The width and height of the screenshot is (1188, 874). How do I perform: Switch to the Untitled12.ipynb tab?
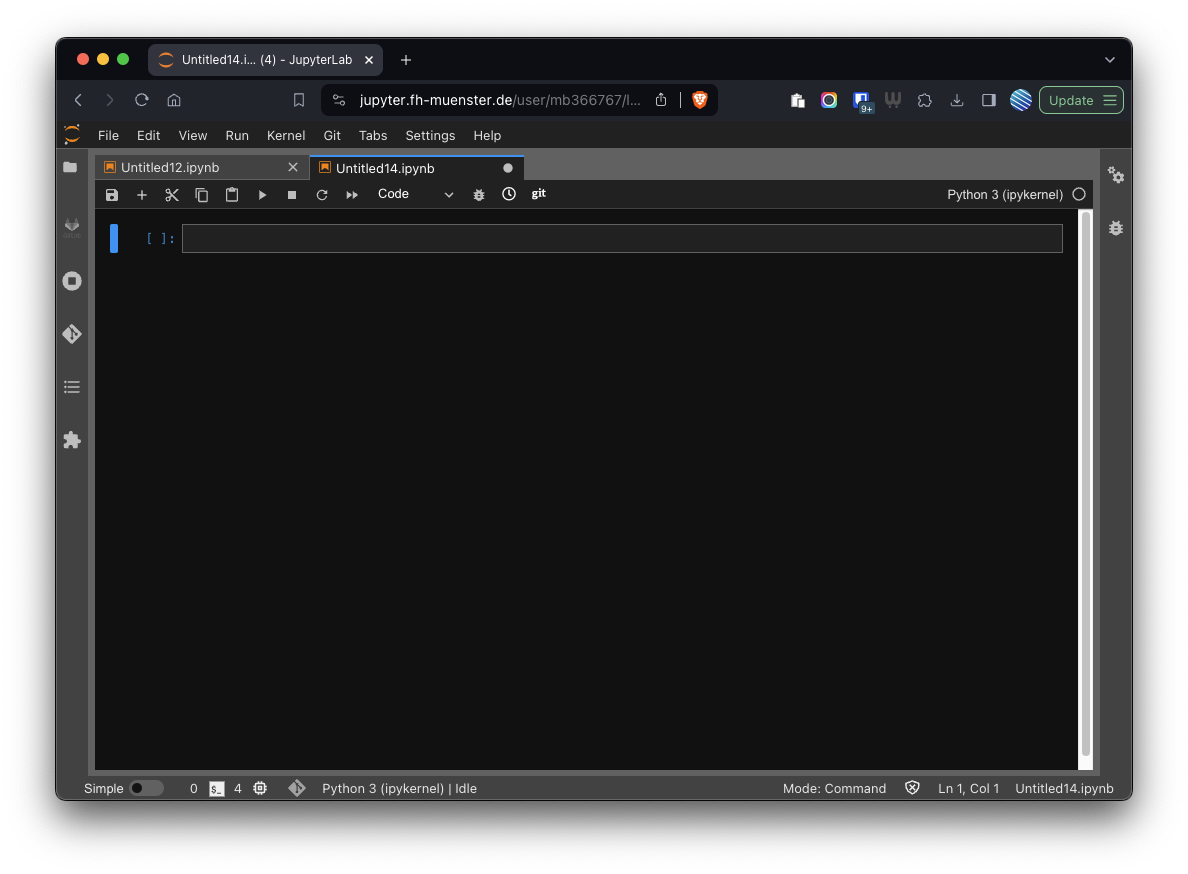[170, 168]
